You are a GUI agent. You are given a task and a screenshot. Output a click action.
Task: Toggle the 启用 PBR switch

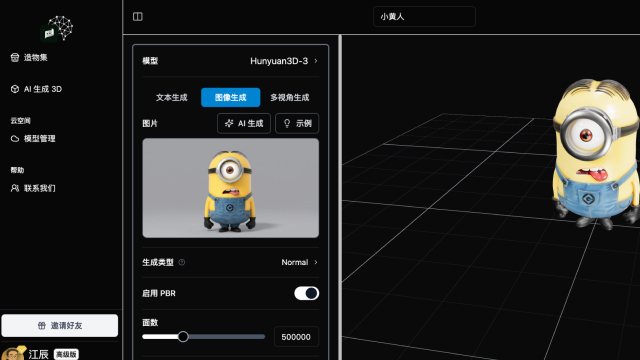(307, 293)
